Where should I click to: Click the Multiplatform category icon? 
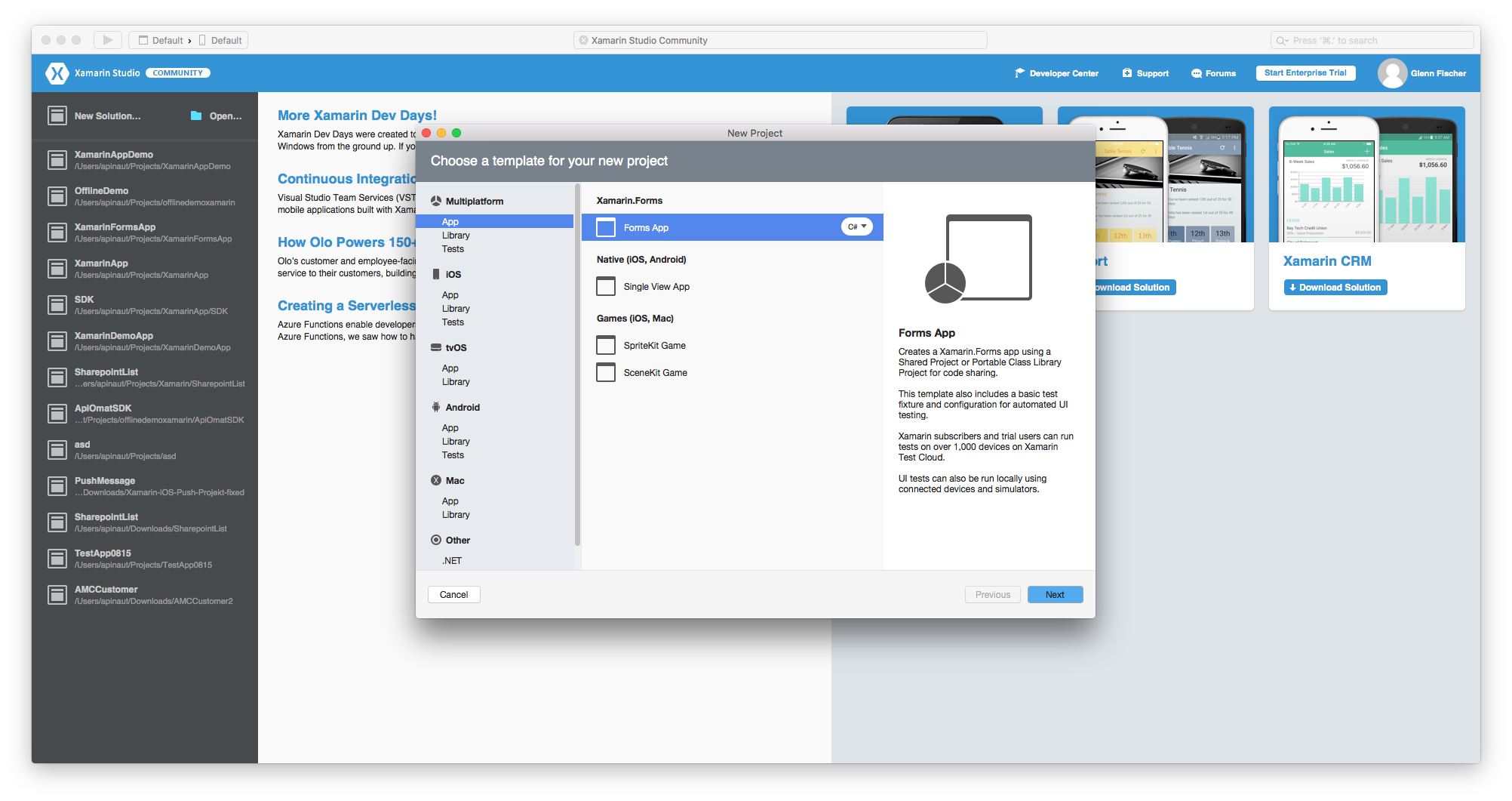pyautogui.click(x=436, y=201)
